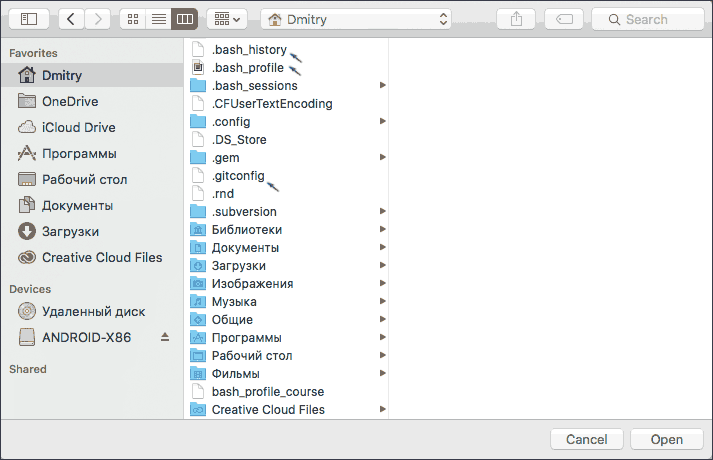The image size is (713, 460).
Task: Expand the .bash_sessions folder arrow
Action: tap(382, 86)
